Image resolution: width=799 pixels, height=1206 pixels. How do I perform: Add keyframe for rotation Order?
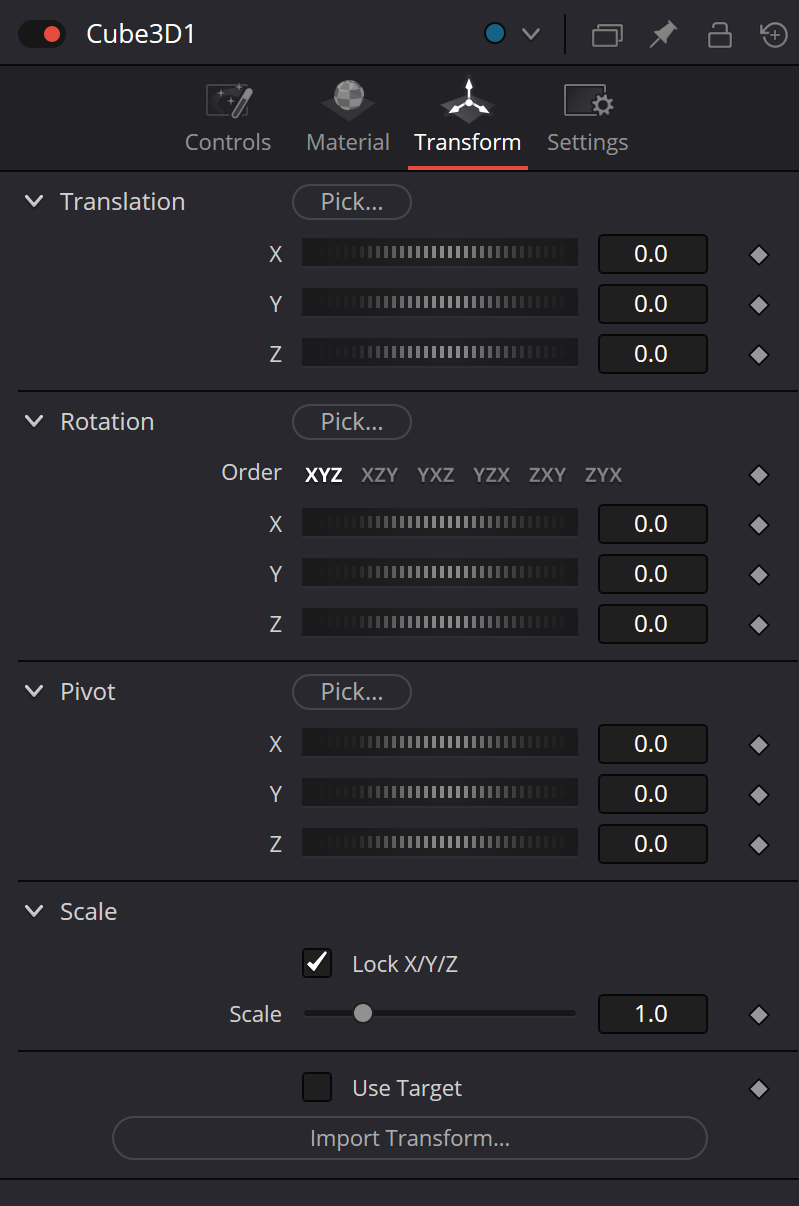759,475
